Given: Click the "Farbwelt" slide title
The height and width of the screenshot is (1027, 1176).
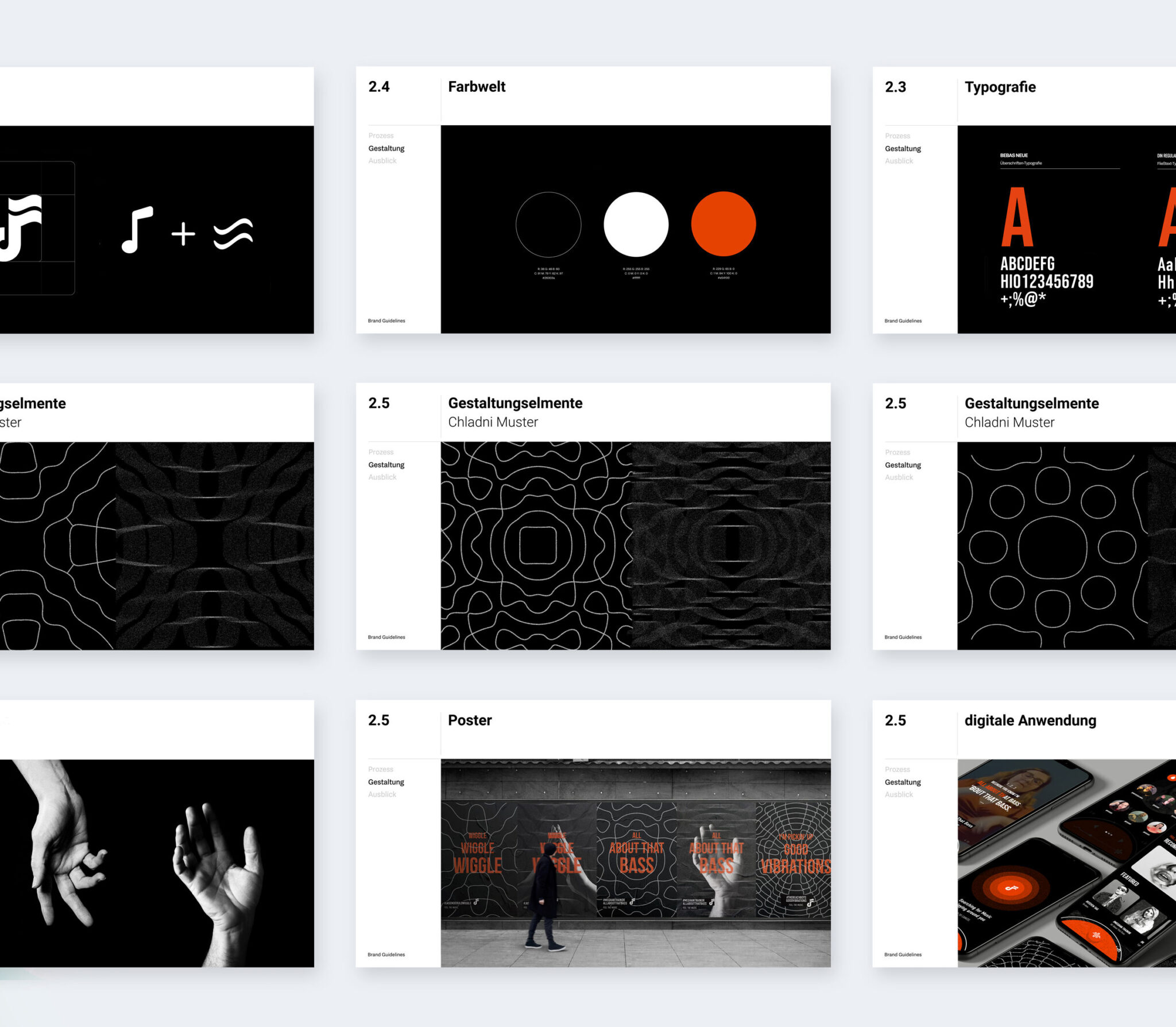Looking at the screenshot, I should (477, 87).
